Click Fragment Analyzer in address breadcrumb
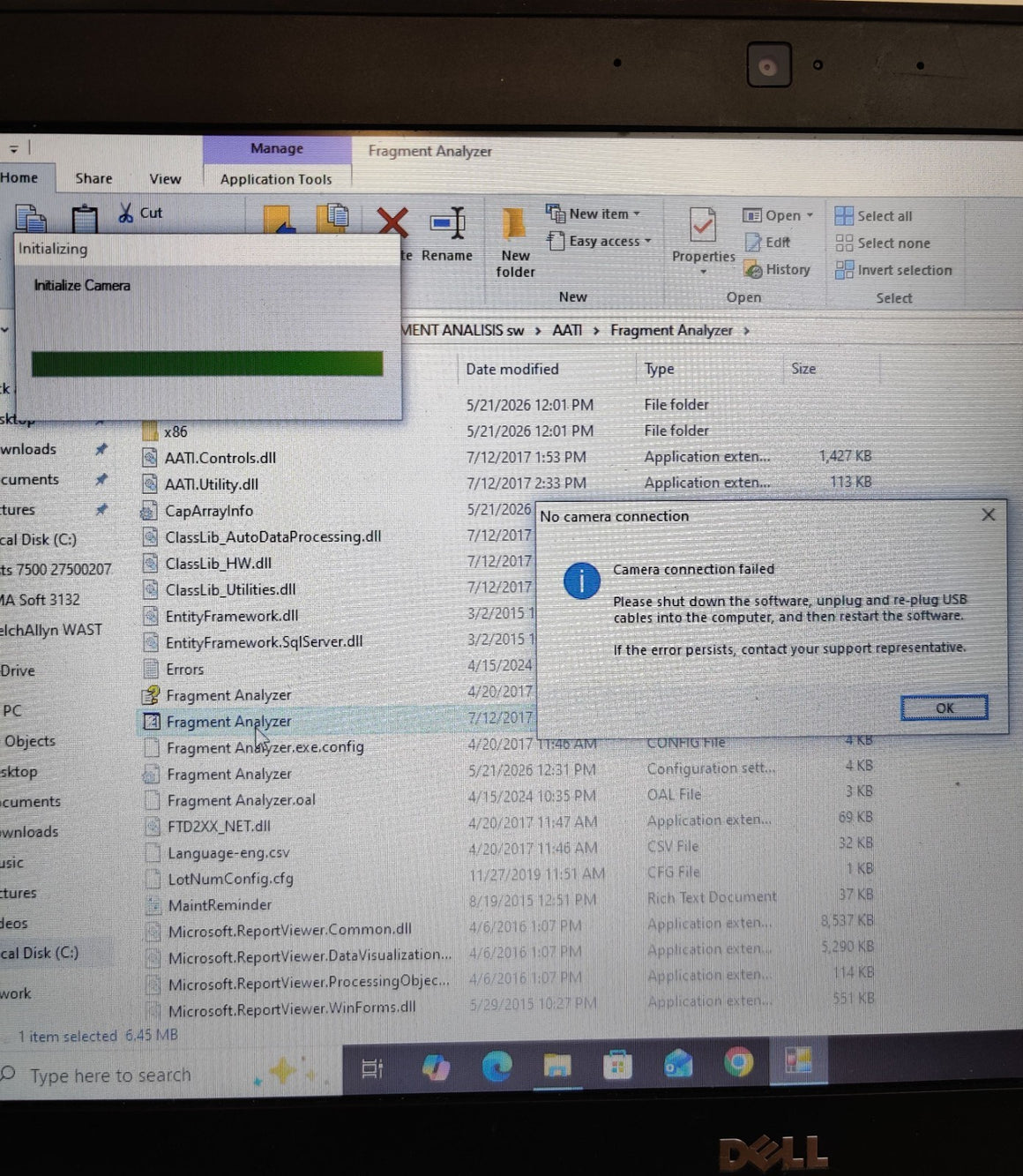1023x1176 pixels. point(671,330)
